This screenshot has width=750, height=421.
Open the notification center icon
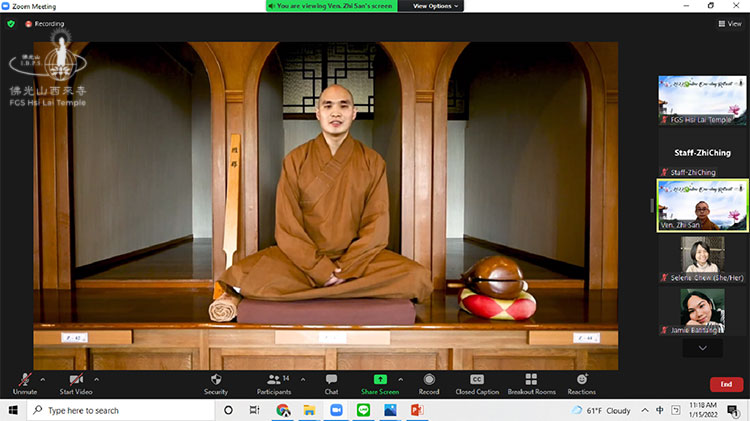coord(733,410)
